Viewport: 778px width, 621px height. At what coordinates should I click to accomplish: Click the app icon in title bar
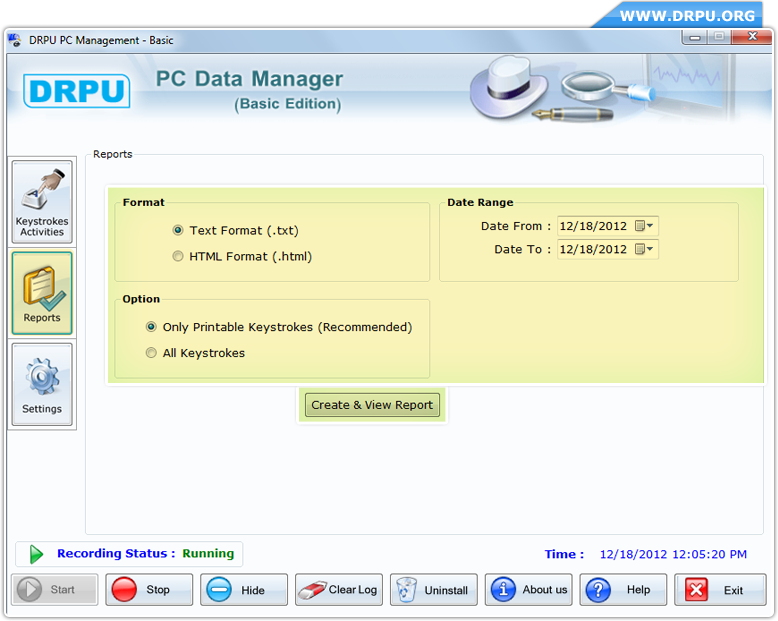click(x=15, y=40)
